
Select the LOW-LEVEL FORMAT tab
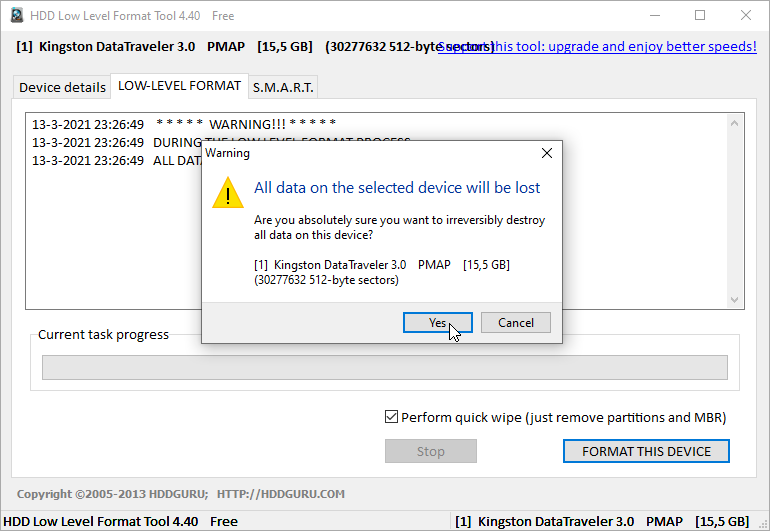pyautogui.click(x=179, y=86)
